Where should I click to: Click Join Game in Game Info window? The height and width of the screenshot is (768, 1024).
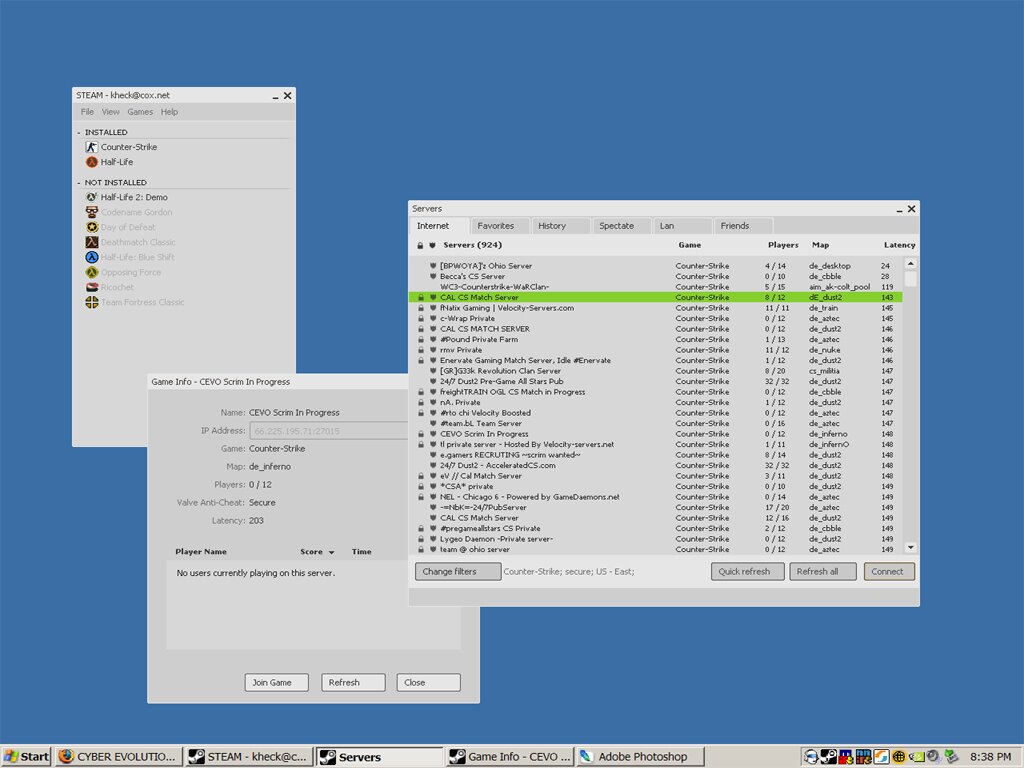(276, 682)
